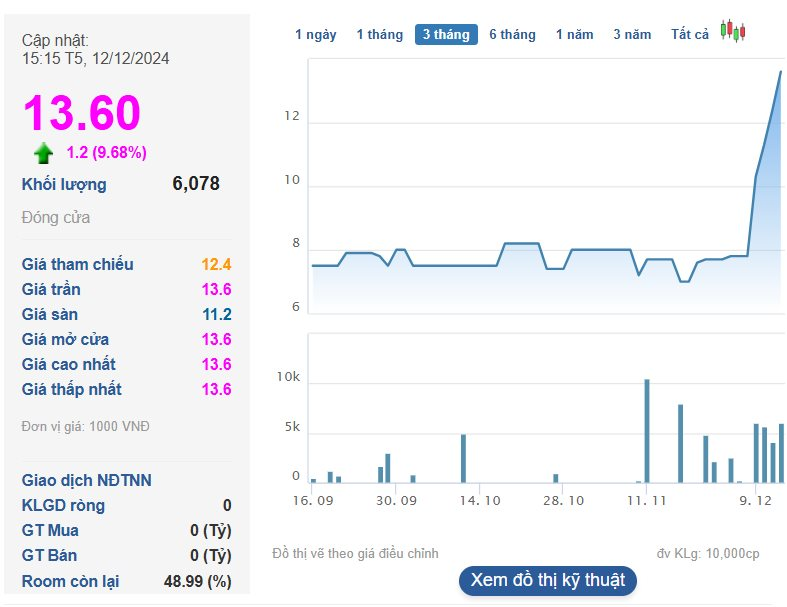The image size is (787, 607).
Task: Click the Giao dịch NĐTNN heading
Action: 87,480
